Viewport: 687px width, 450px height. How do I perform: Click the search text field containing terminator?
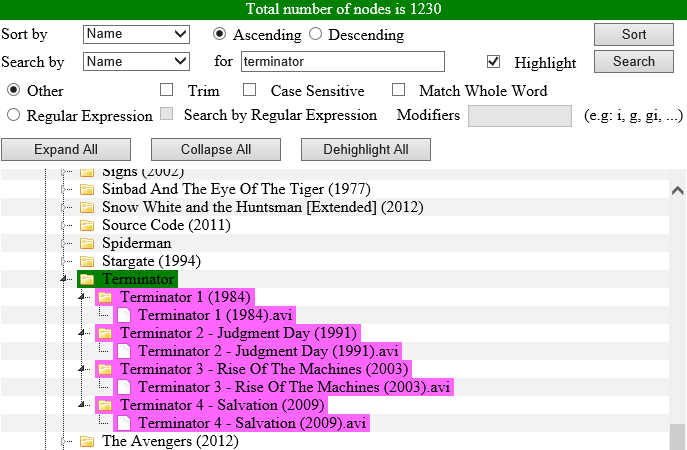pos(343,61)
